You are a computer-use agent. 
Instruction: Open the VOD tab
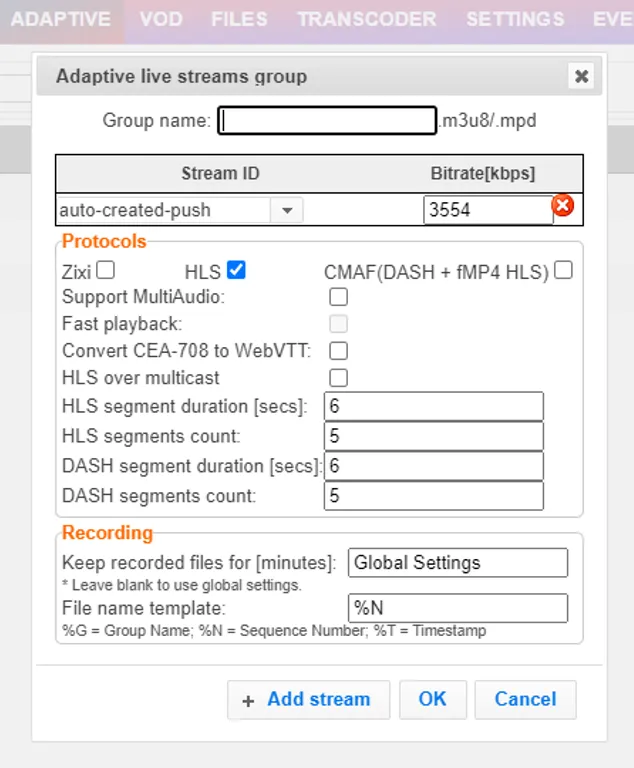pyautogui.click(x=161, y=20)
